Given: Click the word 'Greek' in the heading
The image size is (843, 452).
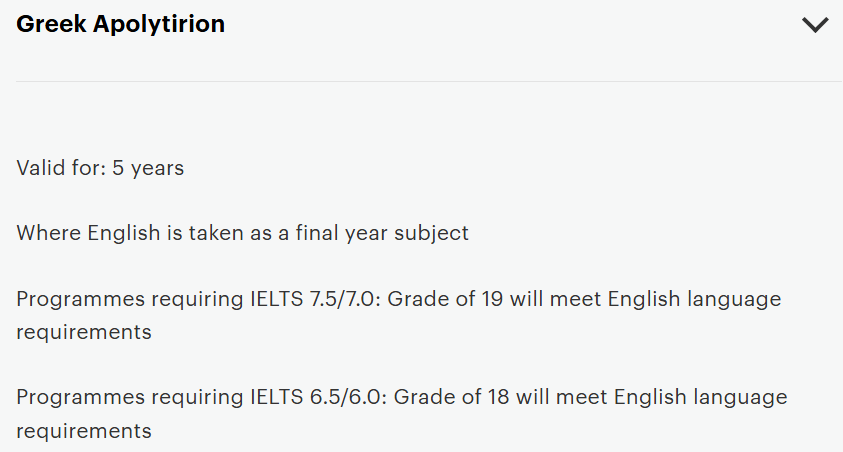Looking at the screenshot, I should (51, 25).
